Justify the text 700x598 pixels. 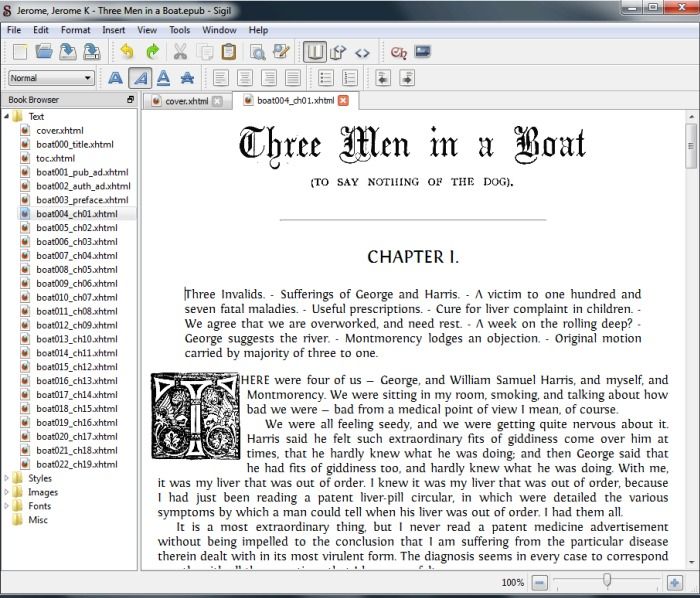[293, 78]
